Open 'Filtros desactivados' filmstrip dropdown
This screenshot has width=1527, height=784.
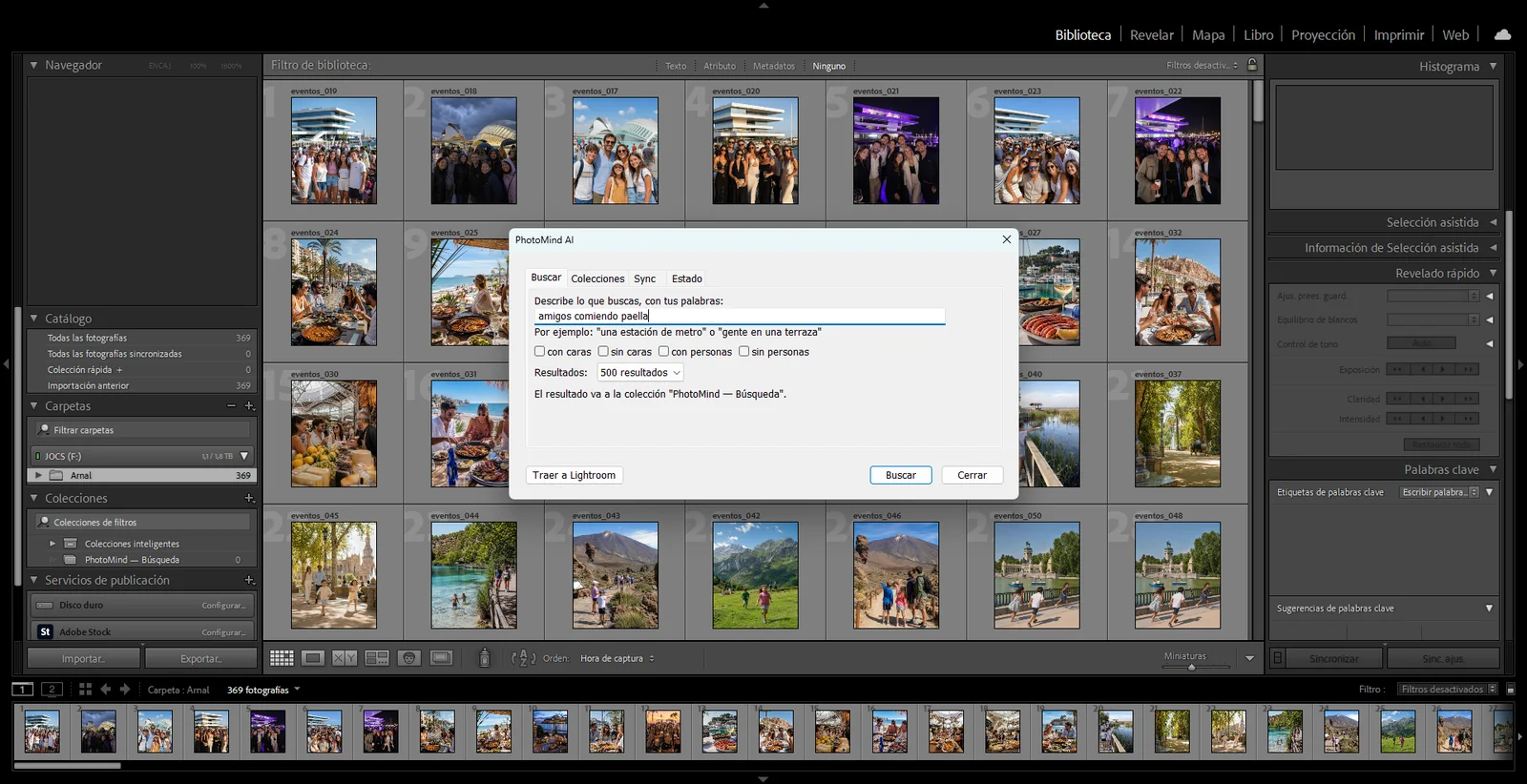click(x=1448, y=689)
